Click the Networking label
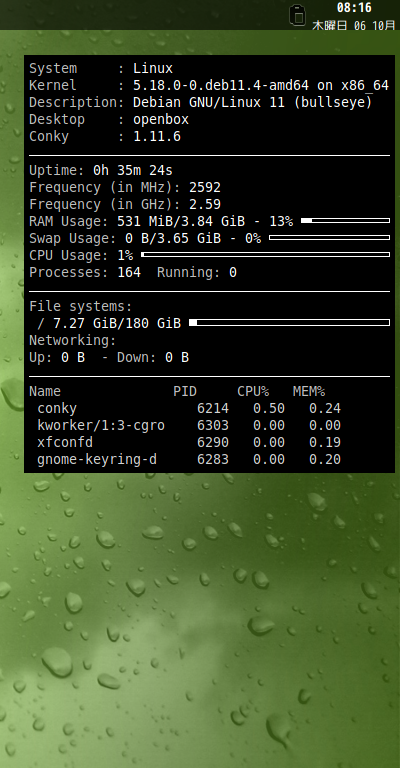The image size is (400, 768). pyautogui.click(x=73, y=340)
